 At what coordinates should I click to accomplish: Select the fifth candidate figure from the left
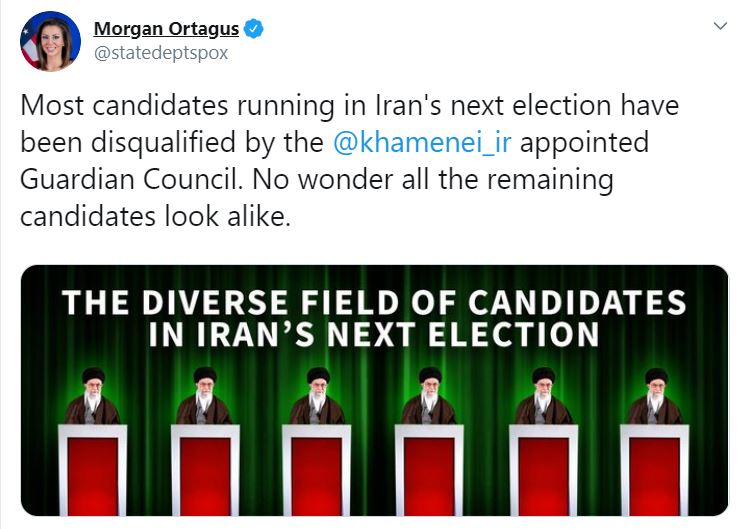[543, 396]
